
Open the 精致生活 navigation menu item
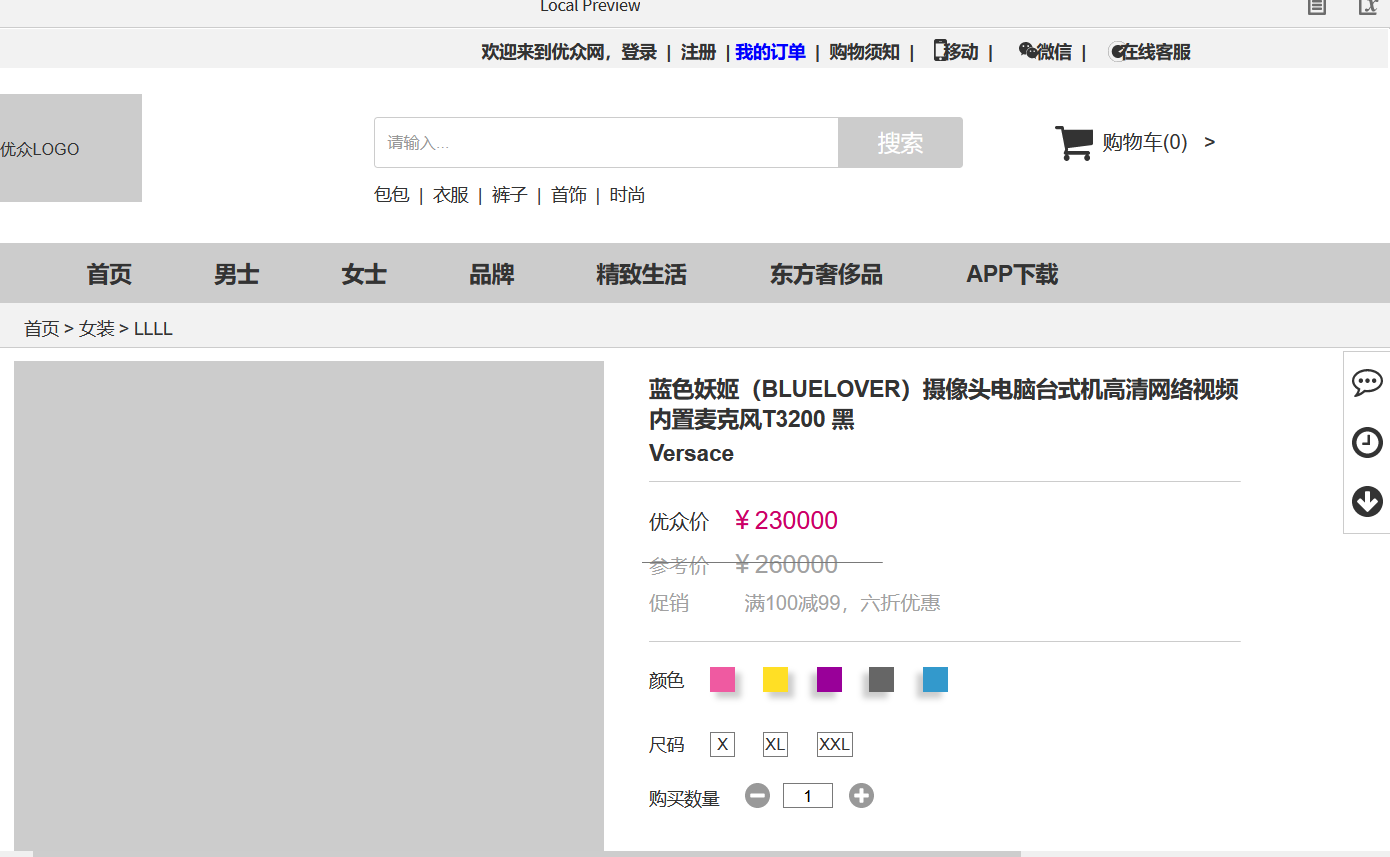pyautogui.click(x=641, y=274)
